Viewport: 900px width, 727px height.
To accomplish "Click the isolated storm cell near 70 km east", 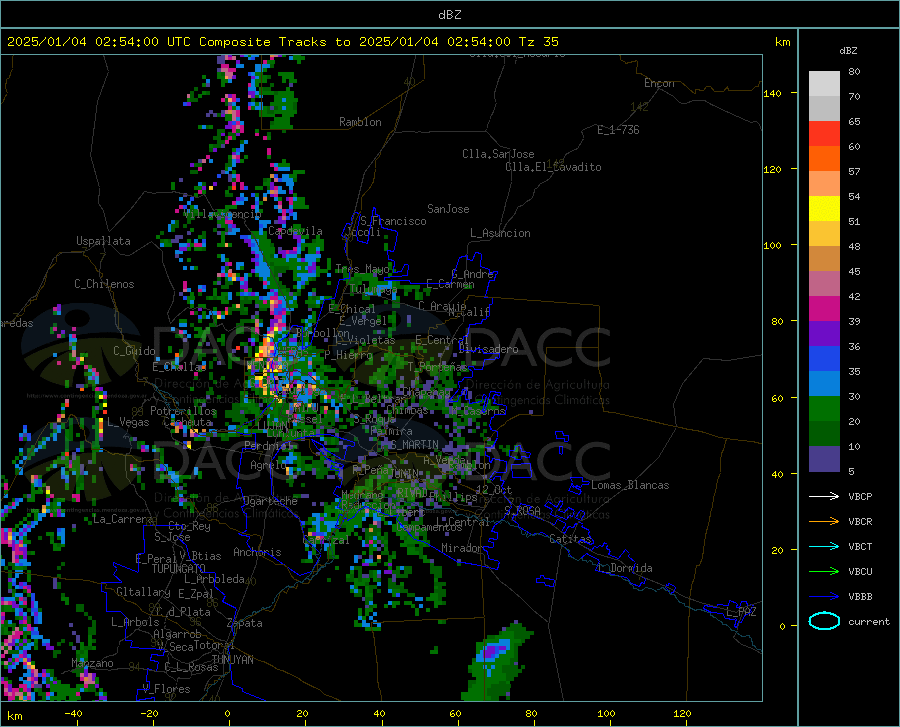I will pos(497,660).
